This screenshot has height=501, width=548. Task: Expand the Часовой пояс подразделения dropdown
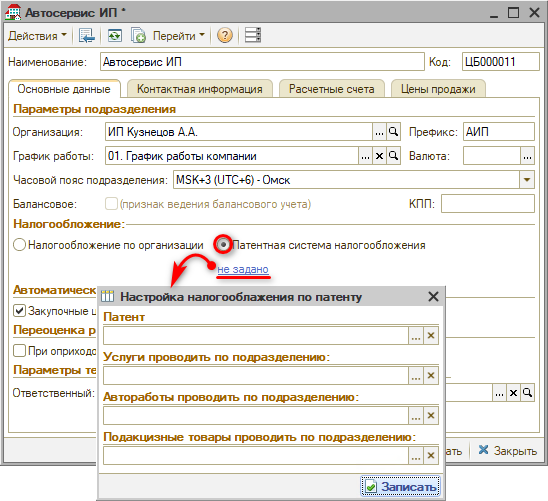click(x=527, y=180)
